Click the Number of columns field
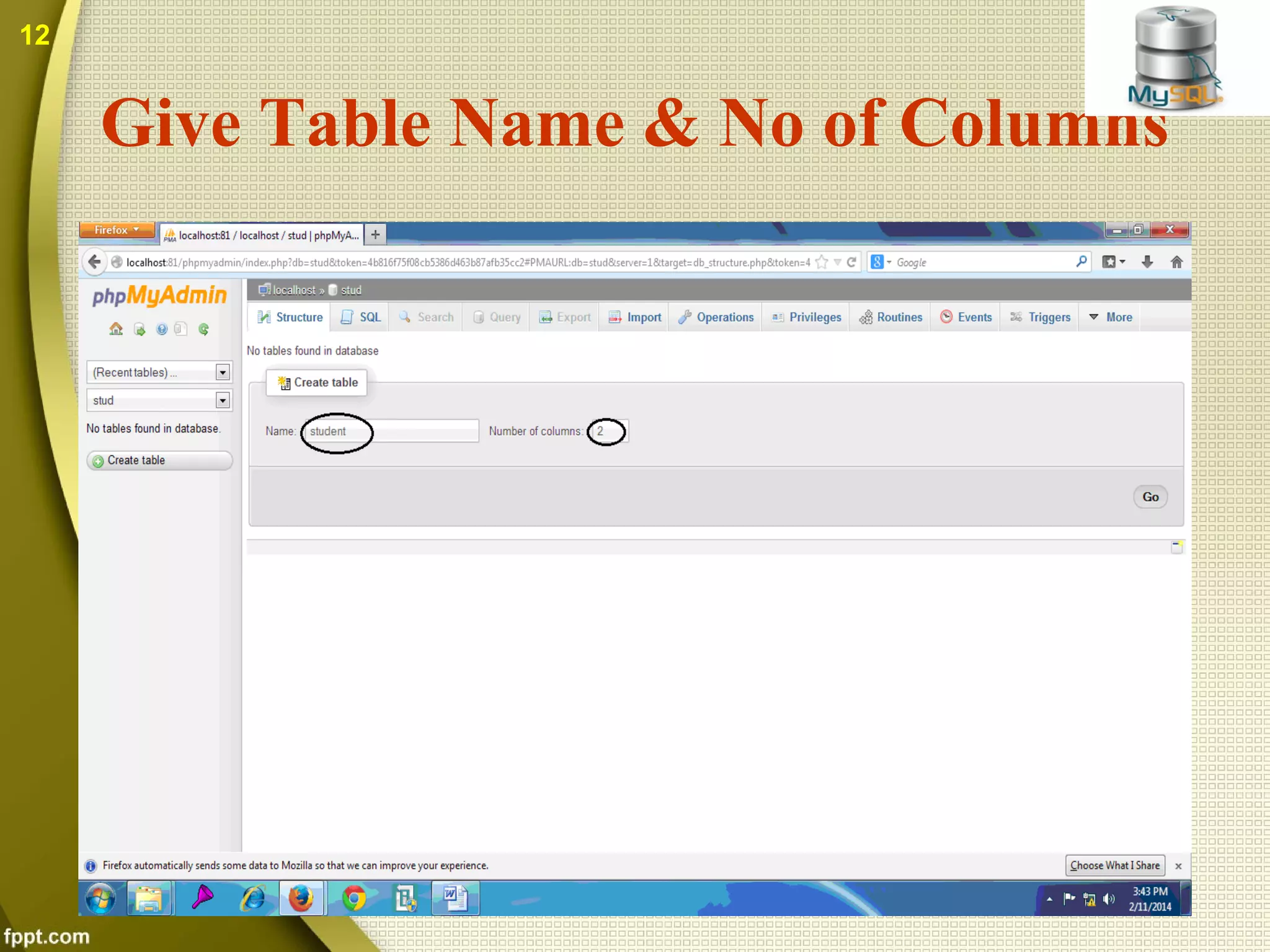Screen dimensions: 1270x952 [609, 431]
